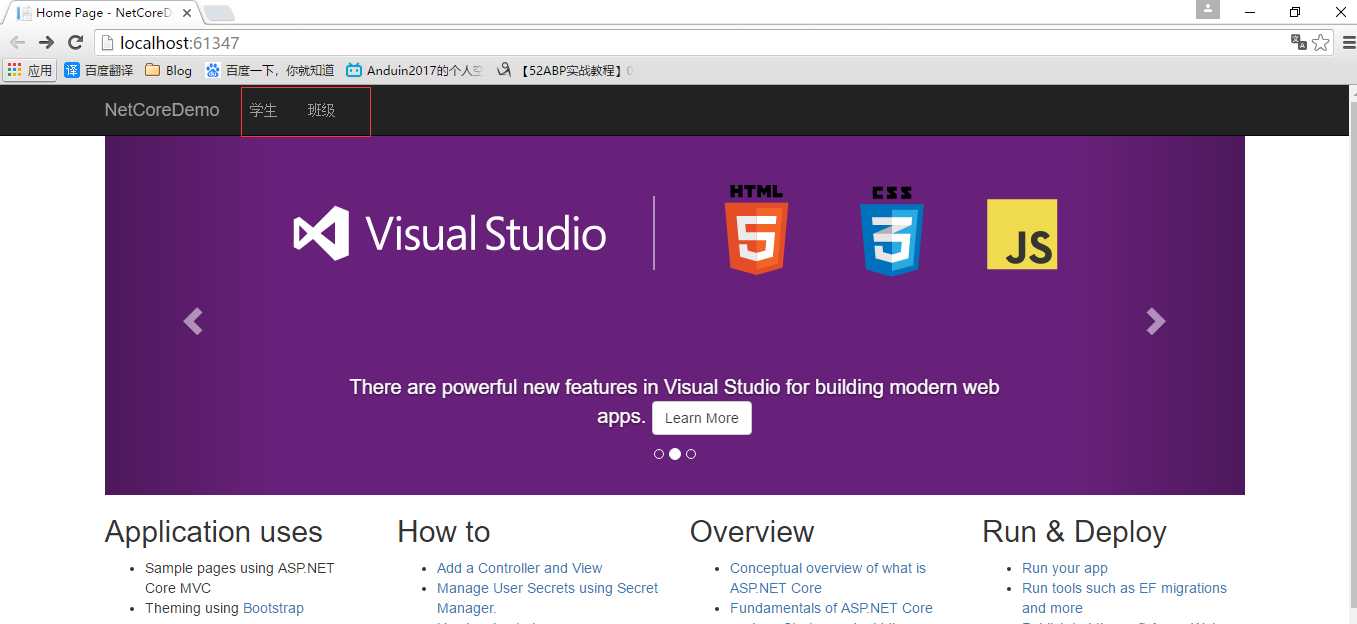Show previous carousel slide with left chevron
The image size is (1357, 624).
[193, 321]
